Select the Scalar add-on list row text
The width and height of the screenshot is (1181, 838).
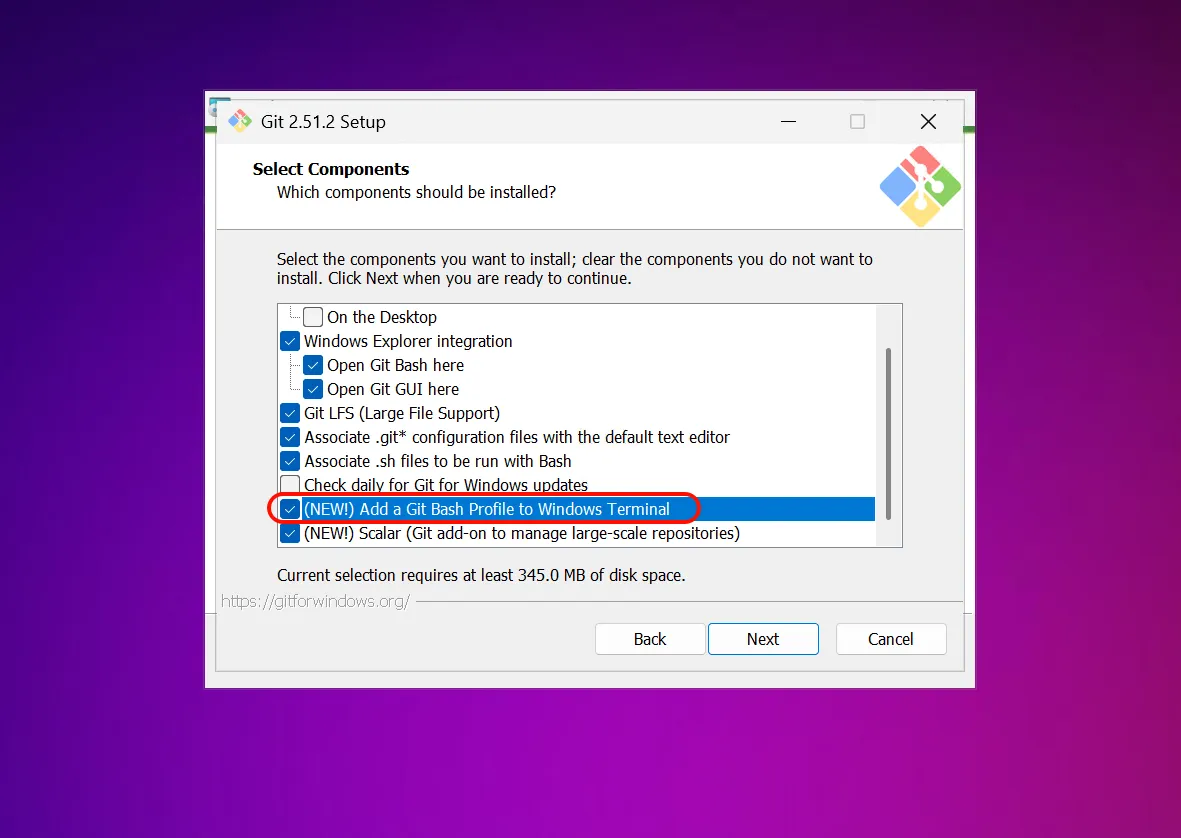tap(521, 533)
